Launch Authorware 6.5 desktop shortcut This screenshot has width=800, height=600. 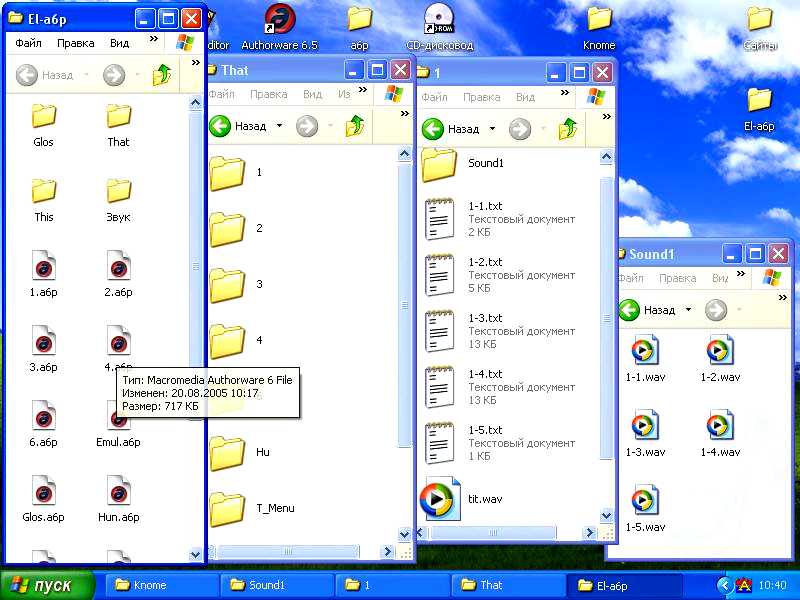(279, 19)
